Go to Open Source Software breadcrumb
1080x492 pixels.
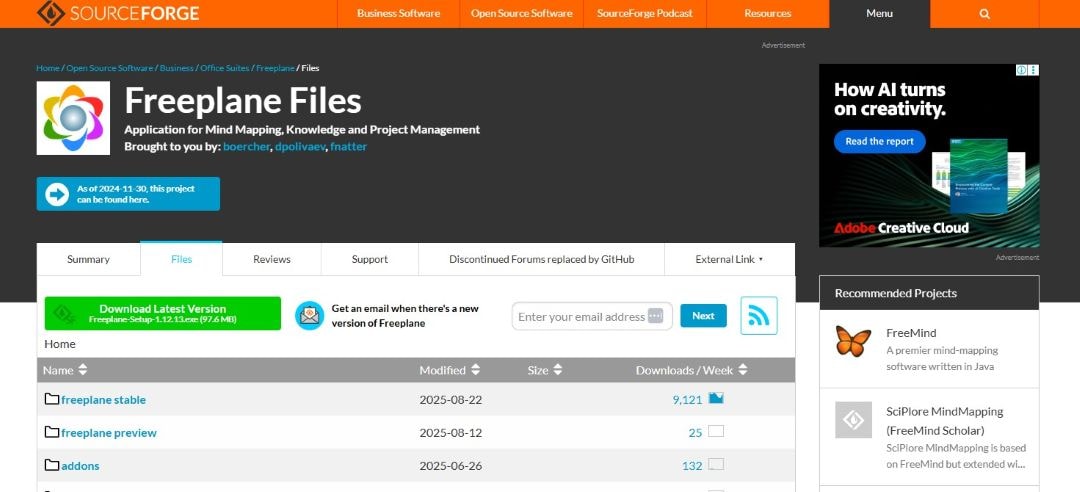(x=110, y=68)
